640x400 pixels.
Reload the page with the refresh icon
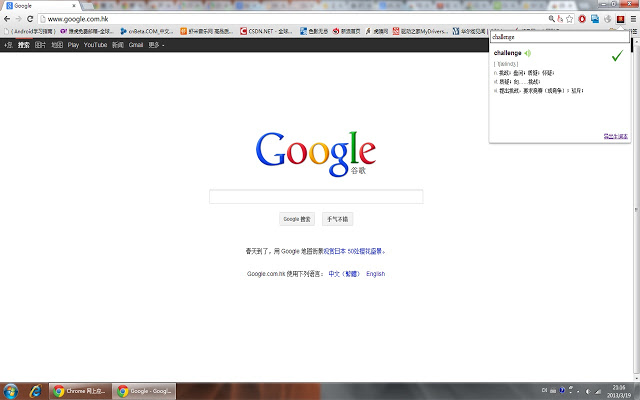point(30,19)
